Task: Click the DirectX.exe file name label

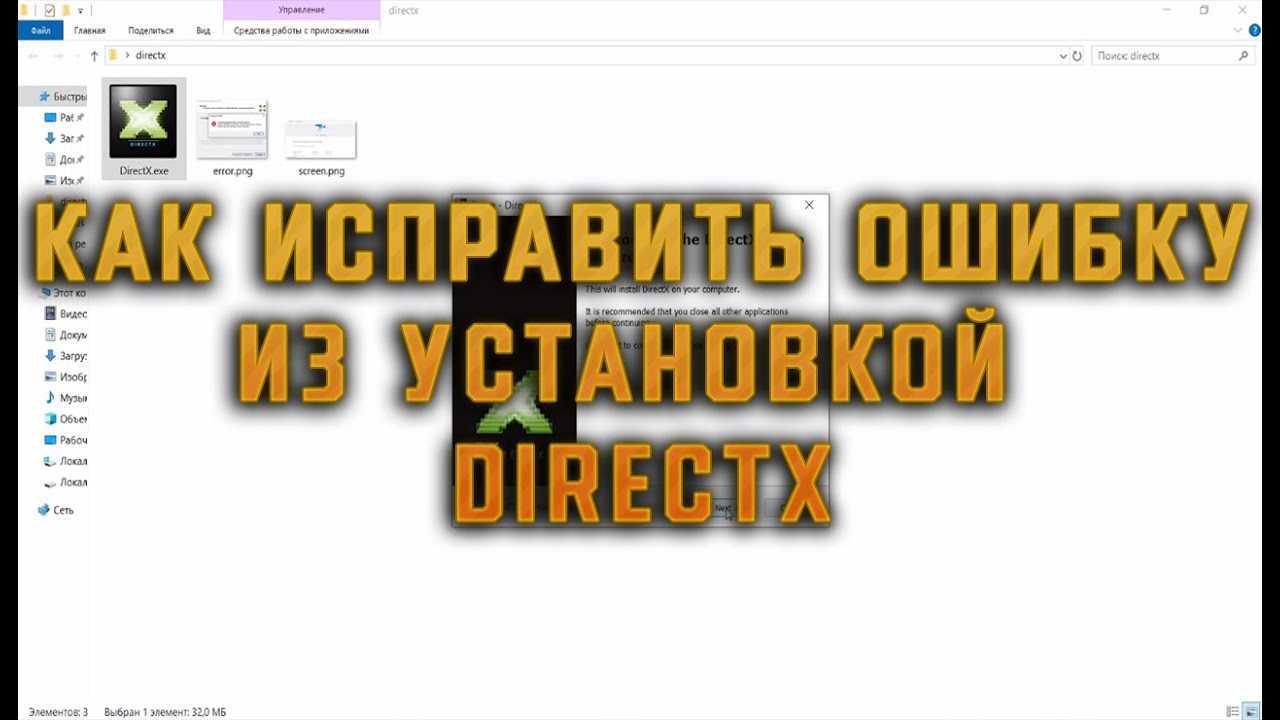Action: point(144,171)
